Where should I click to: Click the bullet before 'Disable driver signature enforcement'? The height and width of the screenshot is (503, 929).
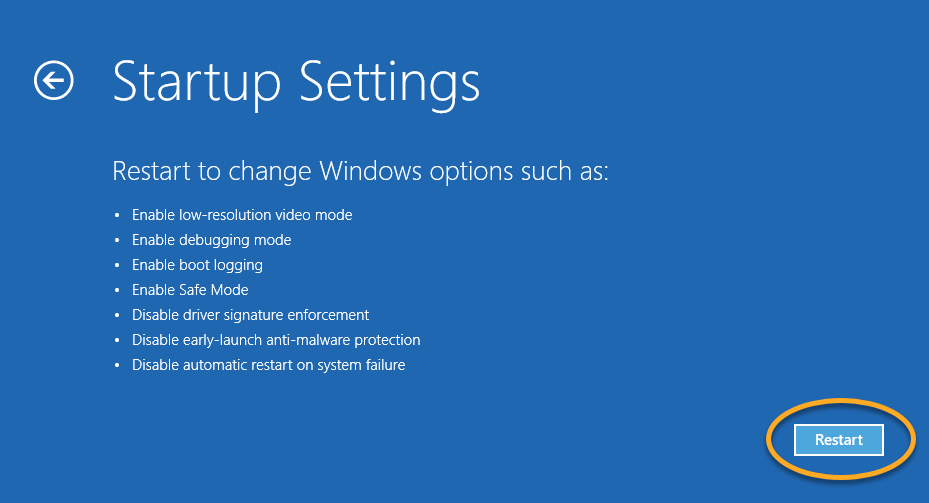117,316
